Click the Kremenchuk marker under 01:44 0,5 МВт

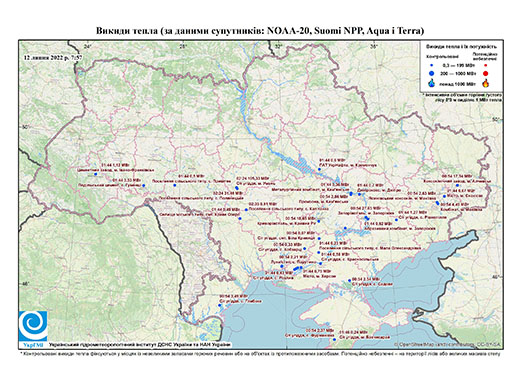[x=319, y=169]
